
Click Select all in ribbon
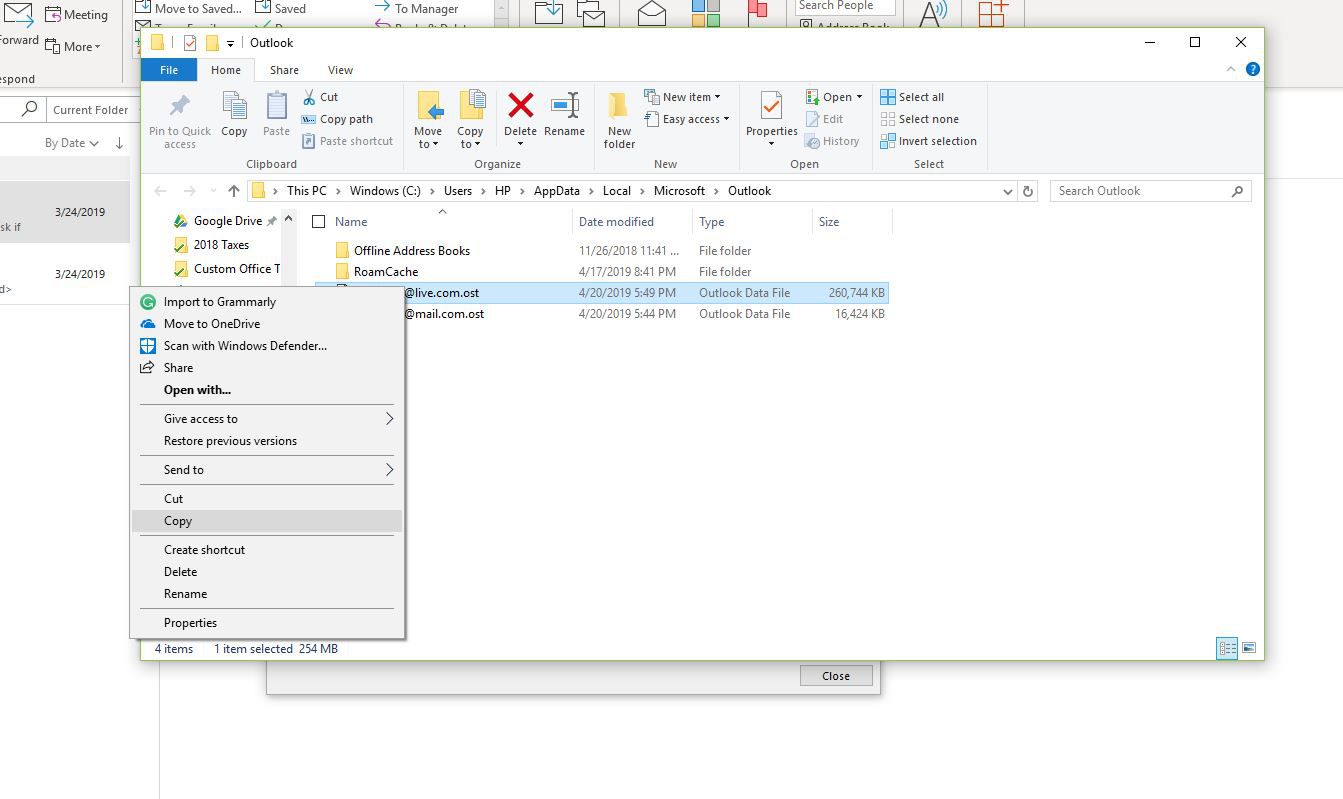(912, 97)
